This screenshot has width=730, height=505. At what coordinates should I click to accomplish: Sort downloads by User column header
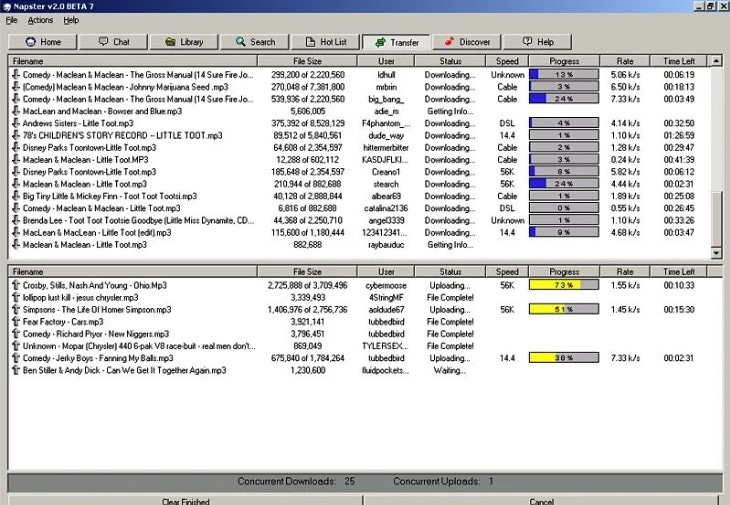tap(386, 61)
